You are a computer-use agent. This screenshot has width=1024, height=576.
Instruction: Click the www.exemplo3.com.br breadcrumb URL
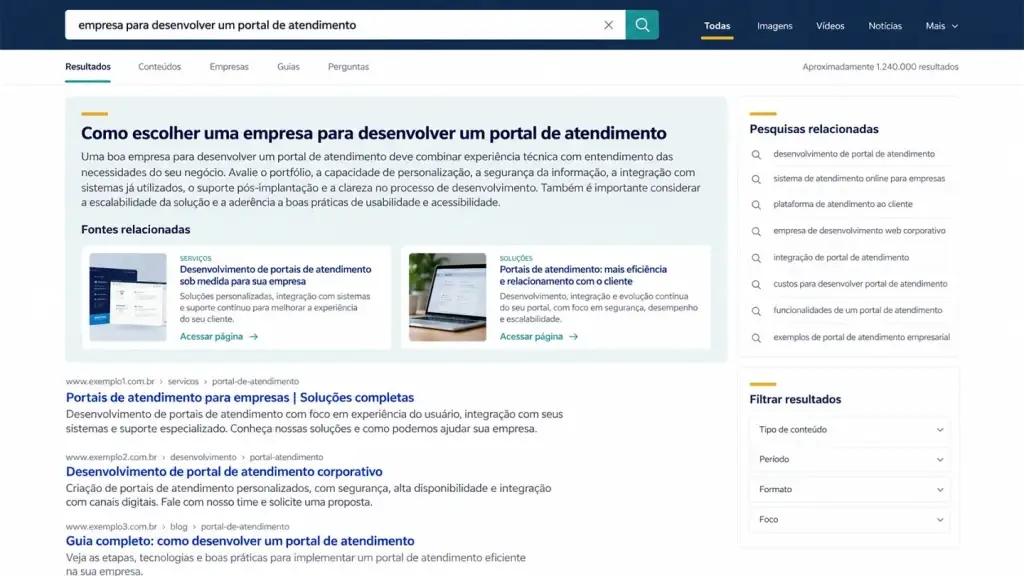pyautogui.click(x=111, y=526)
